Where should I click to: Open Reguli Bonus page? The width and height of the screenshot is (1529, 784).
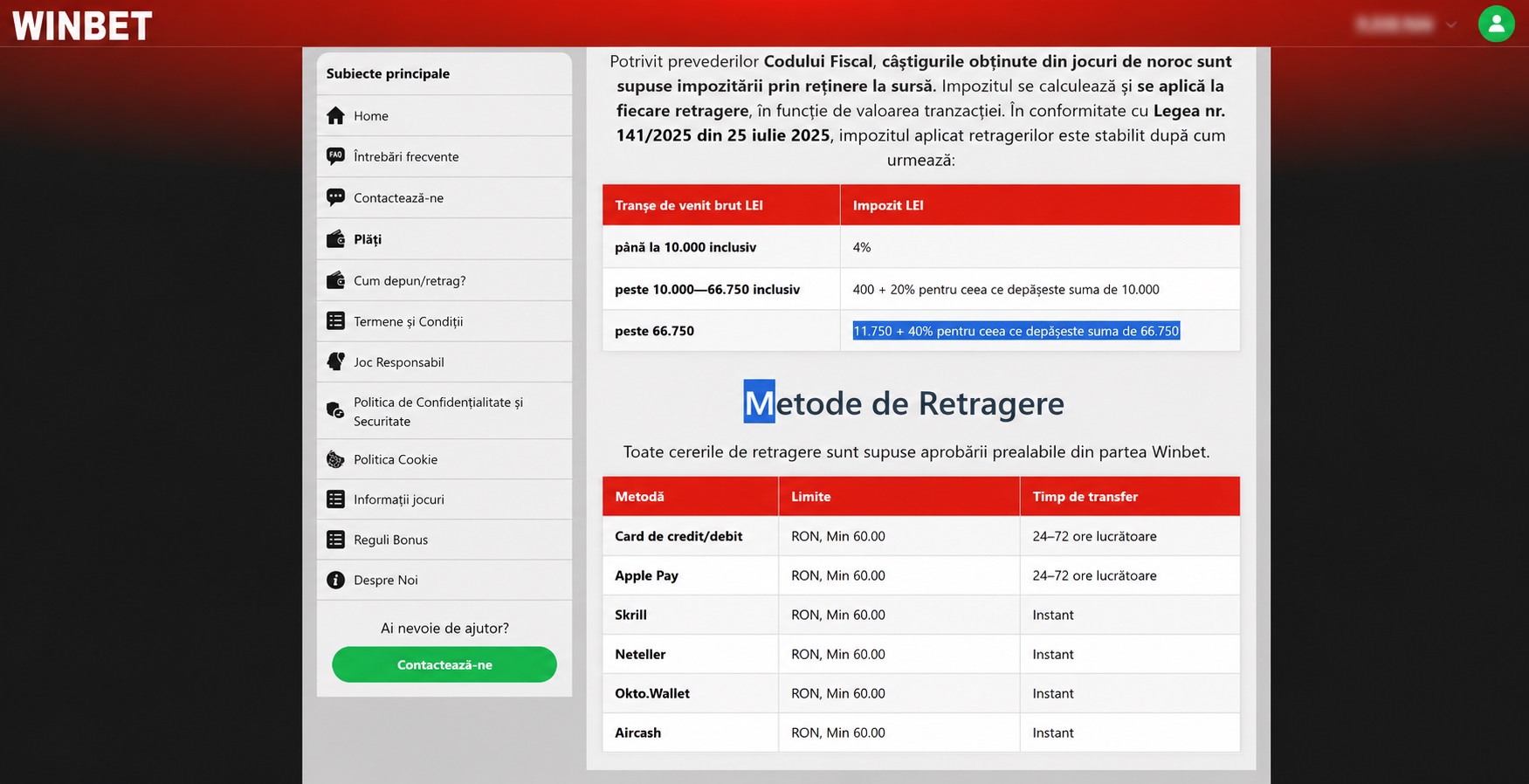coord(444,540)
